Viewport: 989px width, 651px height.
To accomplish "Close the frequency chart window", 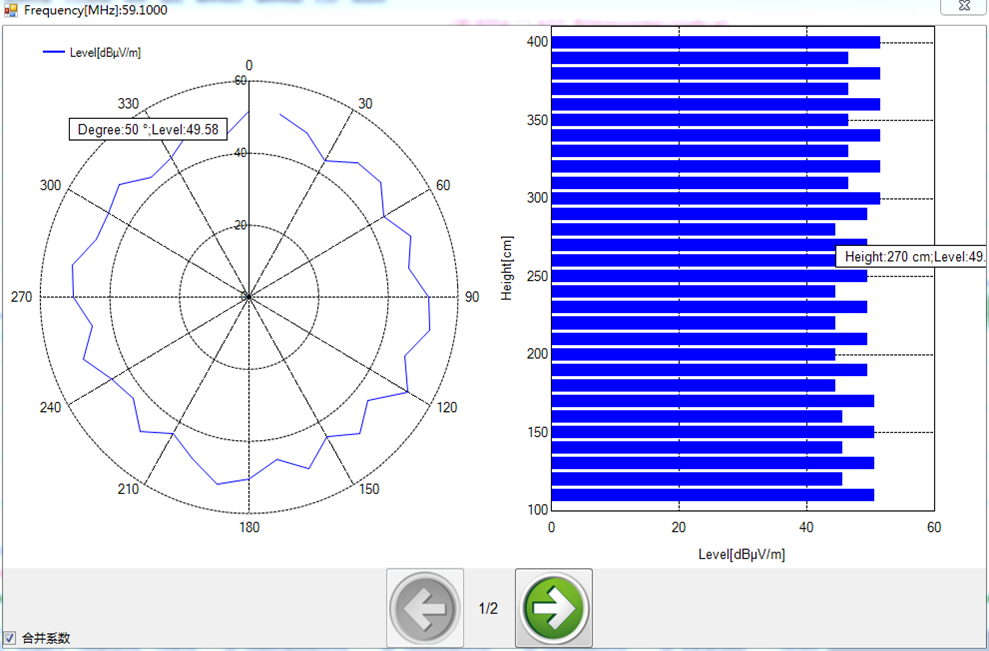I will (x=964, y=6).
